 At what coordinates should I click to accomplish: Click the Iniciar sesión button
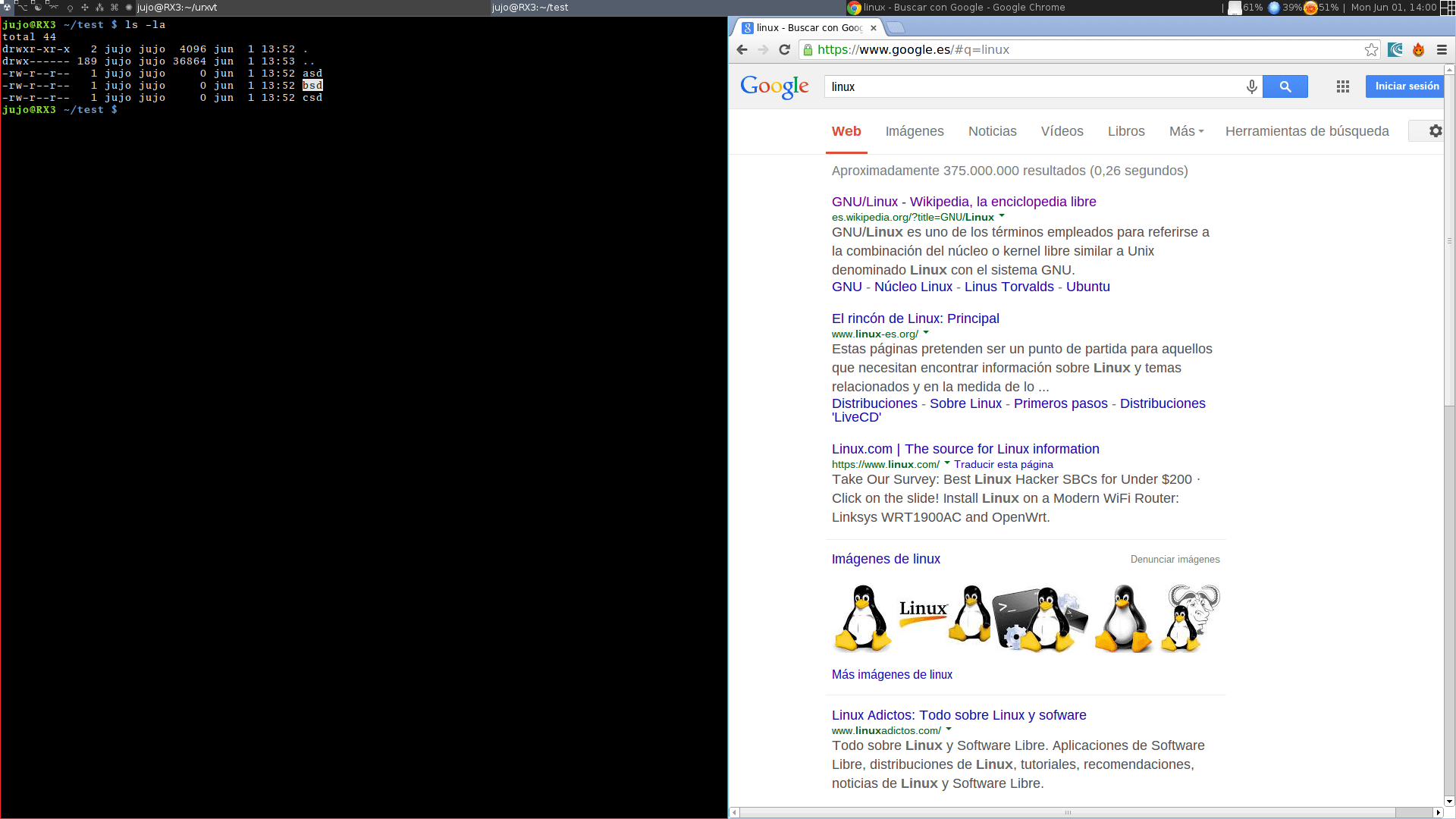tap(1407, 86)
